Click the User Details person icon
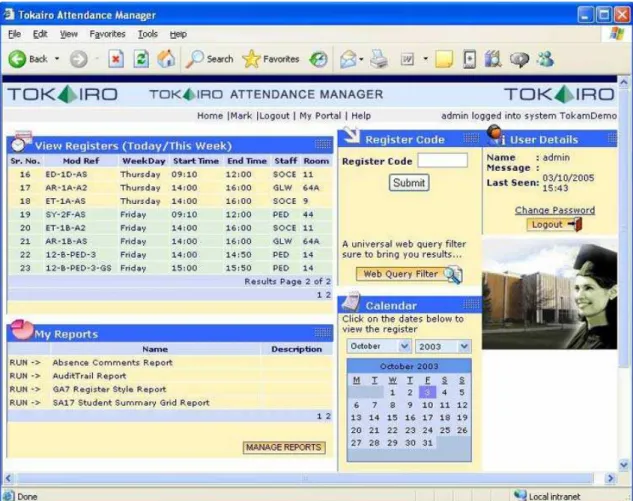This screenshot has width=633, height=501. point(495,135)
